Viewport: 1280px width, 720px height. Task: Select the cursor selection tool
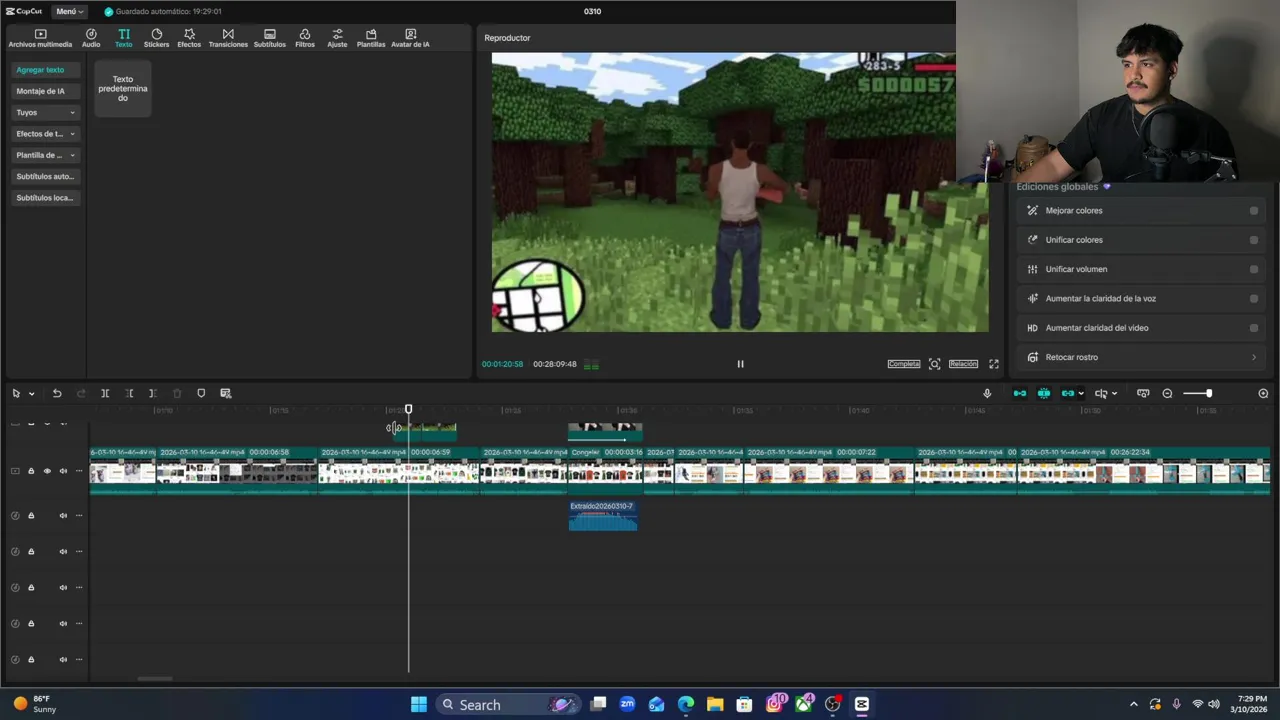[x=16, y=393]
